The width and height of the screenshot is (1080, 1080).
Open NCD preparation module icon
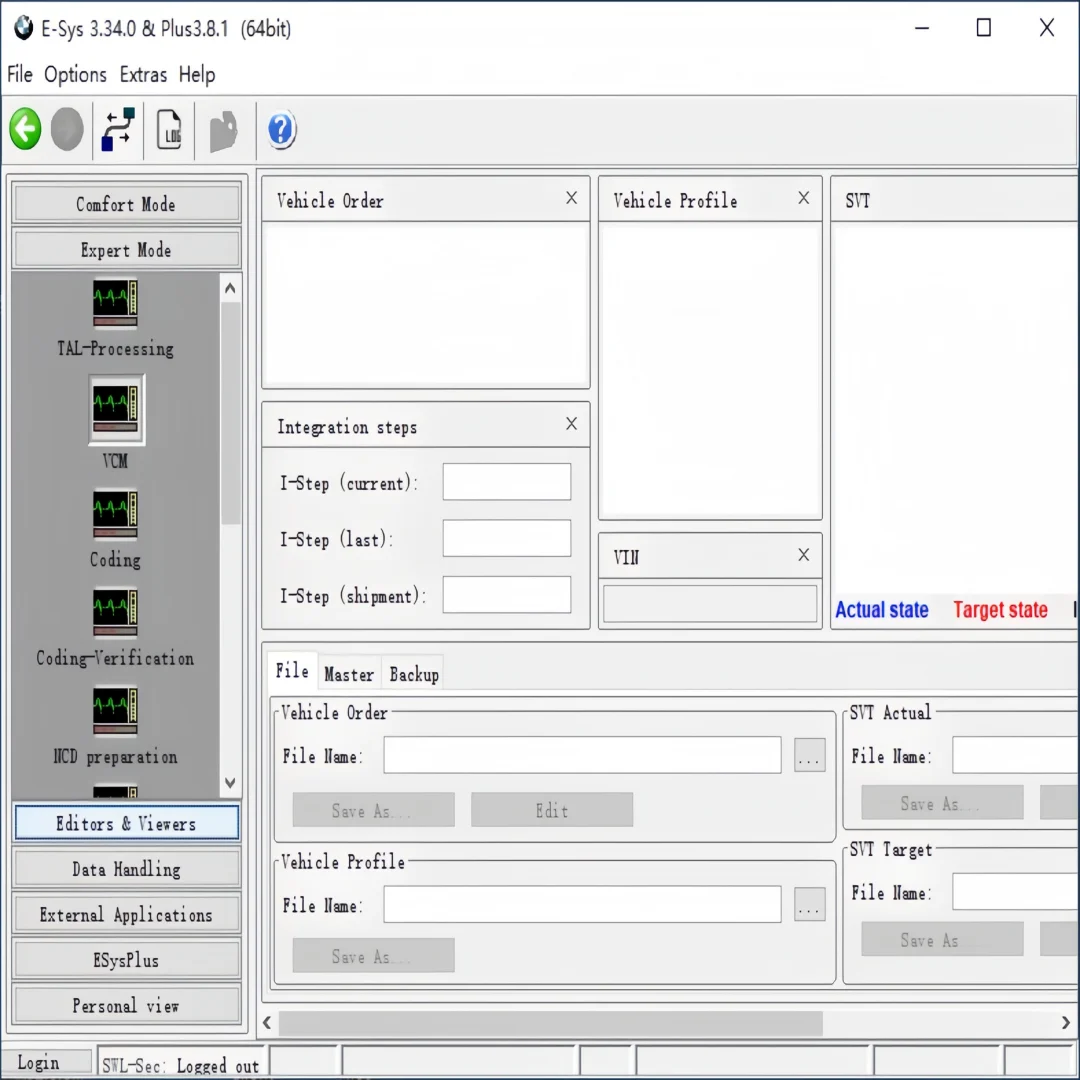[115, 711]
